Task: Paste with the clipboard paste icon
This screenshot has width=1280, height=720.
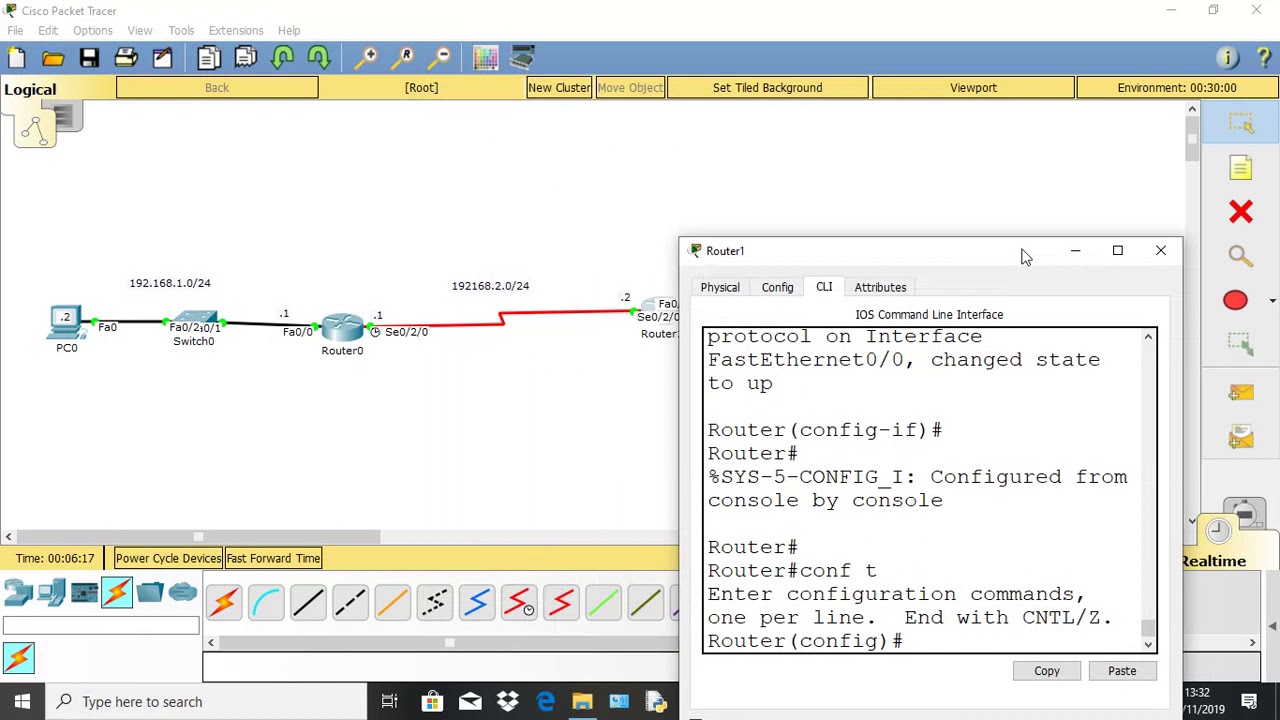Action: coord(245,59)
